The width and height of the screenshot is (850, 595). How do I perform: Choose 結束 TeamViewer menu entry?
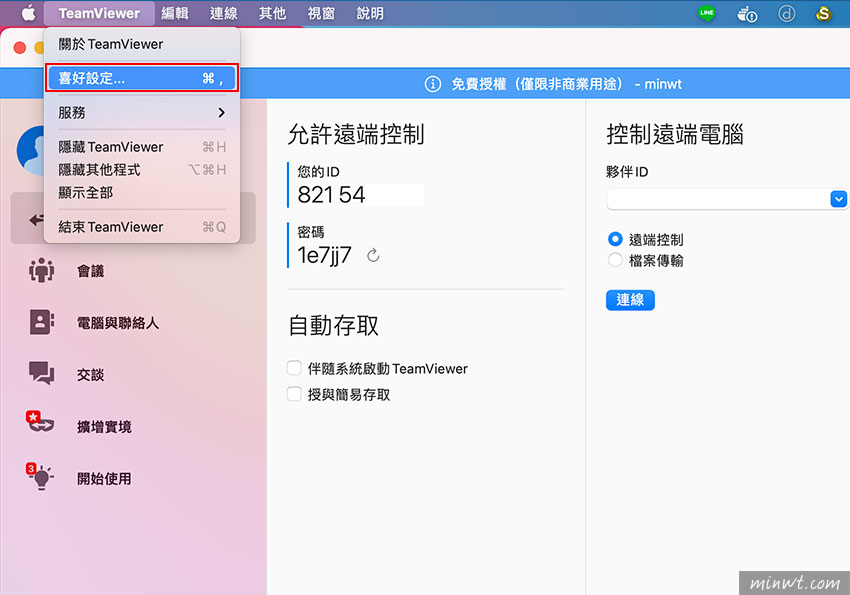click(x=141, y=227)
